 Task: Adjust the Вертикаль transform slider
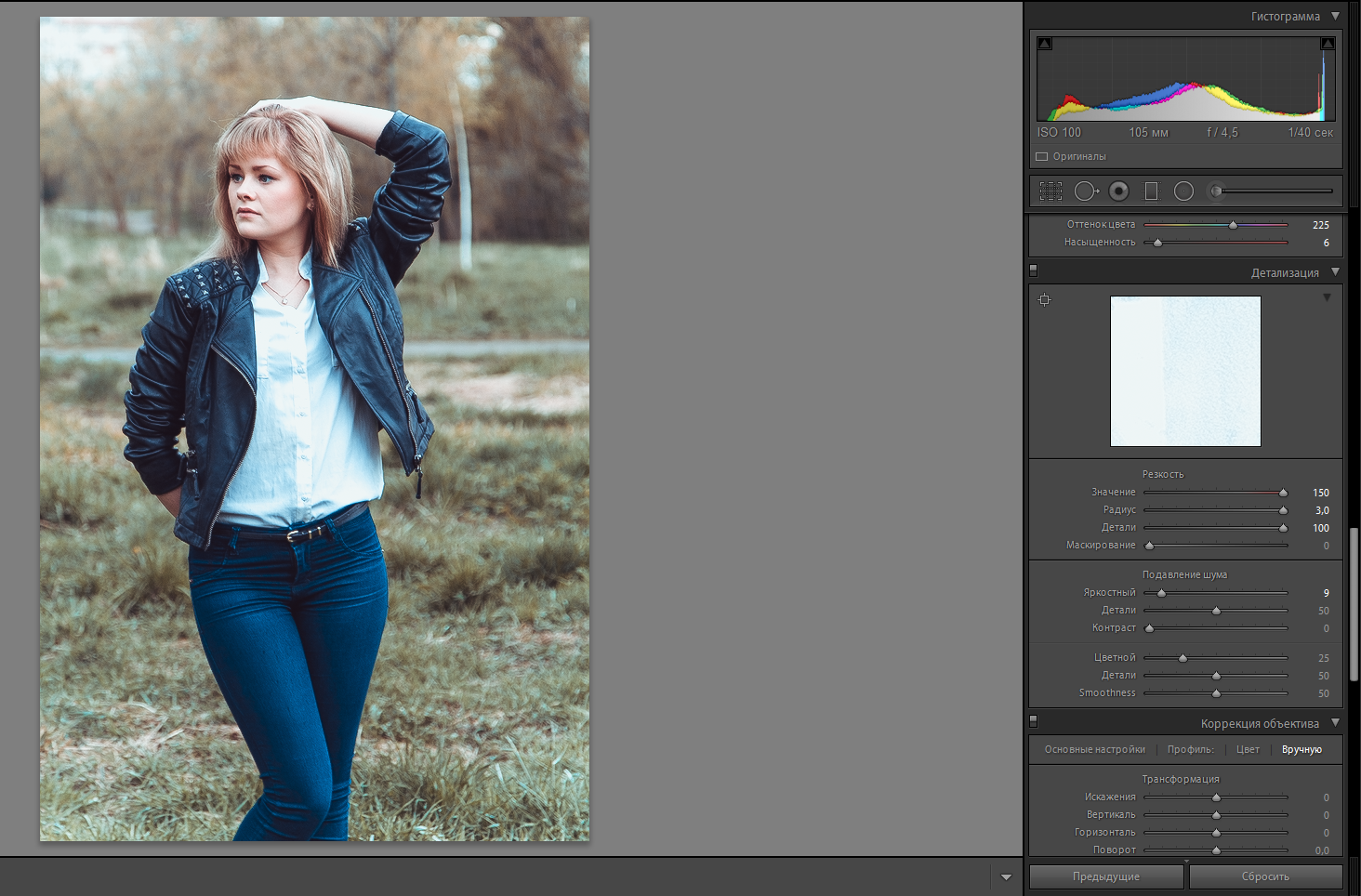coord(1216,815)
